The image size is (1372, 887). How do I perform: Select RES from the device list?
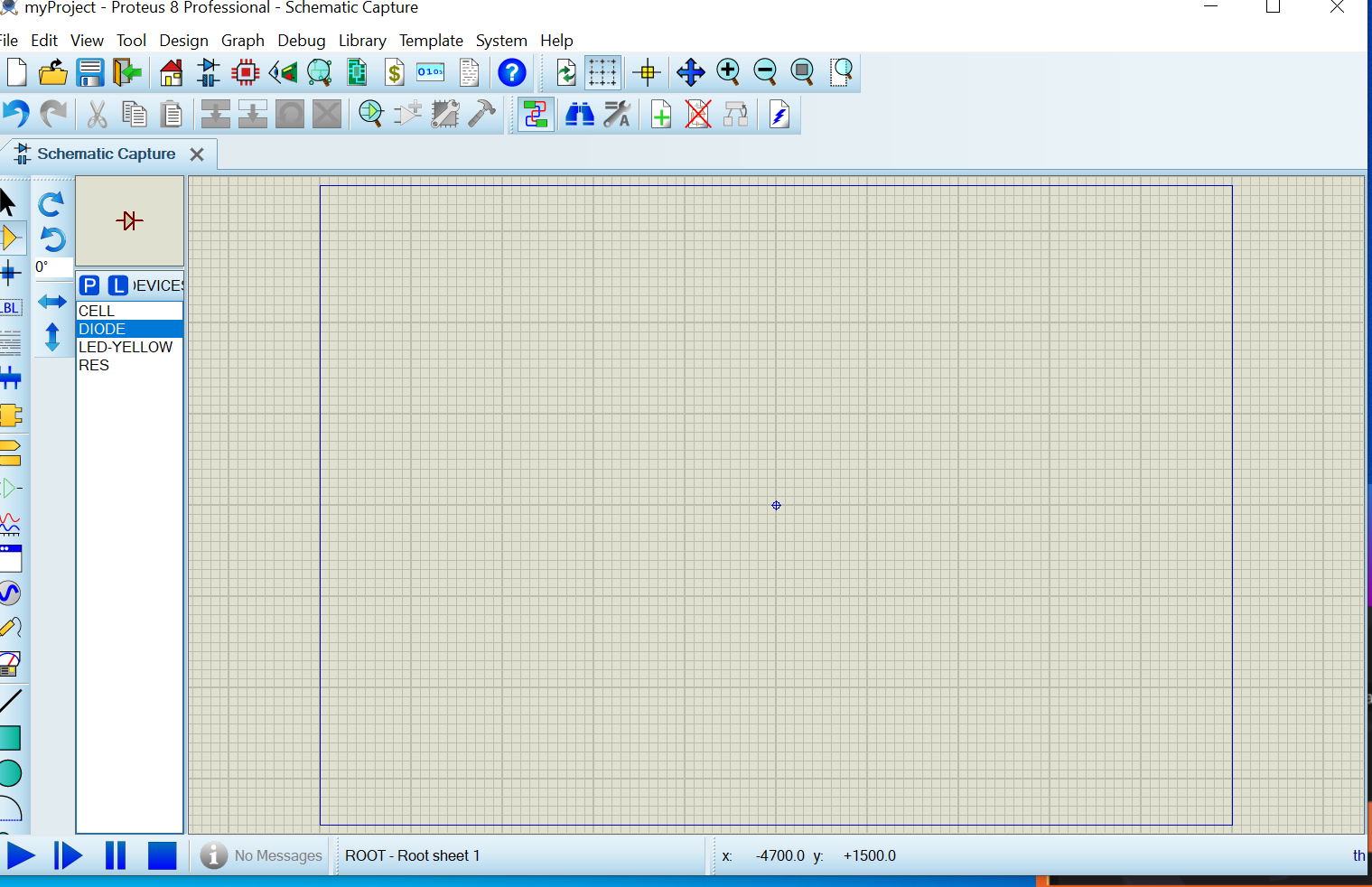click(x=94, y=365)
